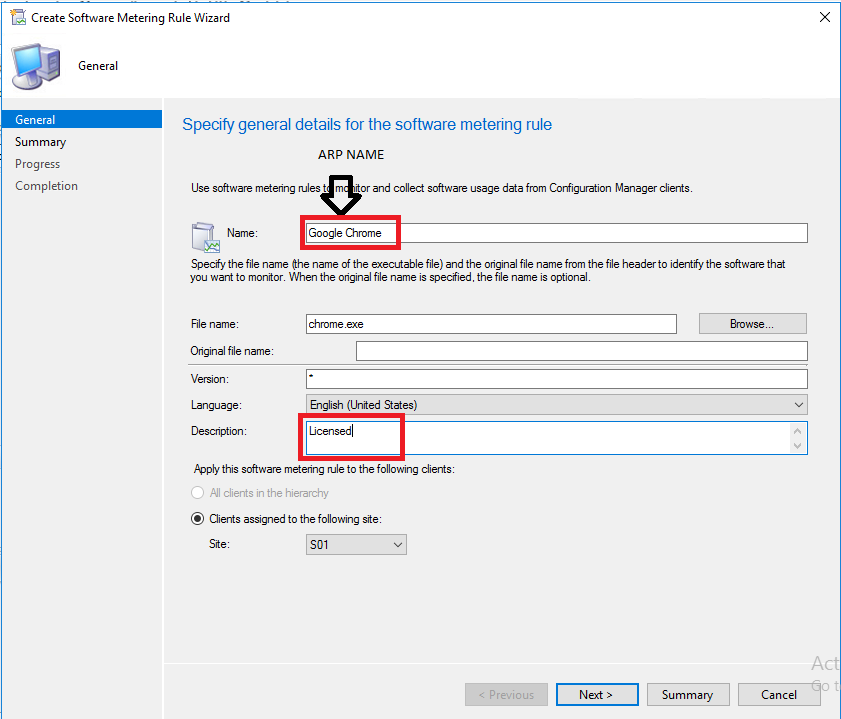841x719 pixels.
Task: Click the metering rule icon beside Name
Action: tap(205, 236)
